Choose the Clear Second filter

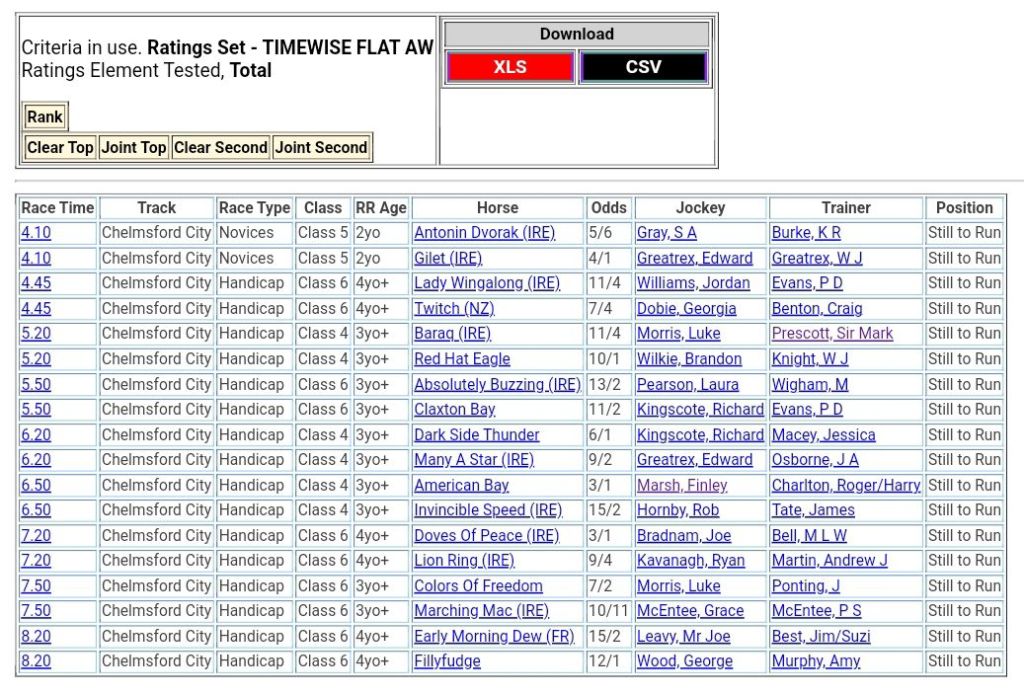click(221, 147)
